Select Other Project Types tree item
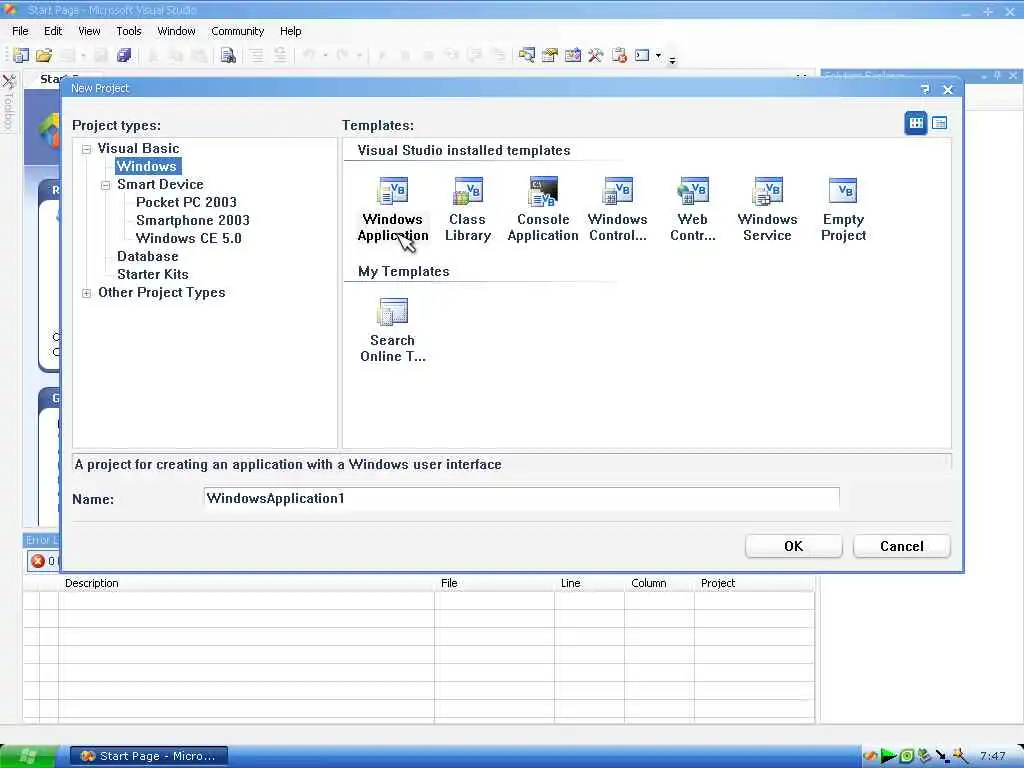The width and height of the screenshot is (1024, 768). coord(161,293)
